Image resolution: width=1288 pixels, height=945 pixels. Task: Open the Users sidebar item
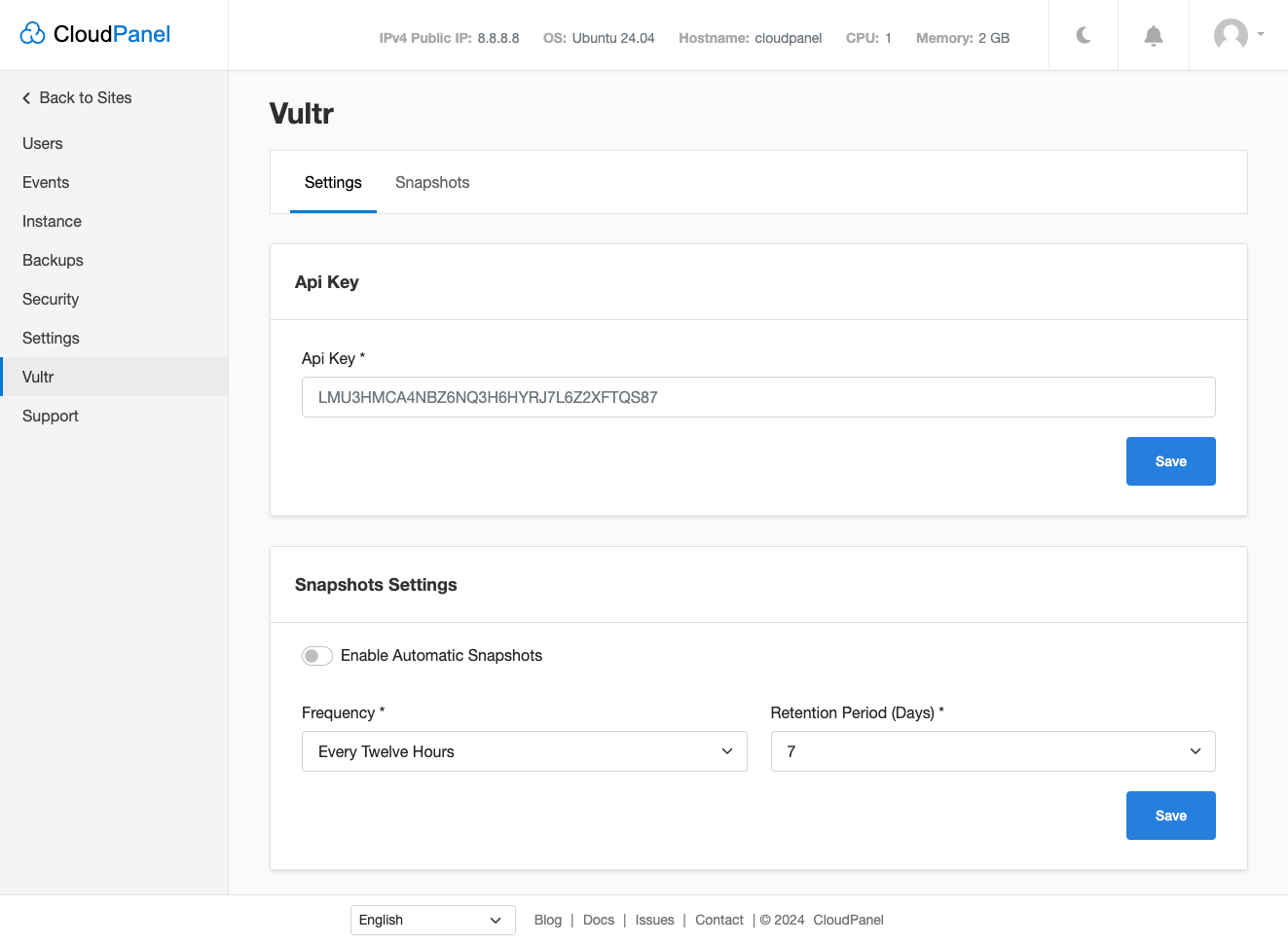pyautogui.click(x=43, y=143)
